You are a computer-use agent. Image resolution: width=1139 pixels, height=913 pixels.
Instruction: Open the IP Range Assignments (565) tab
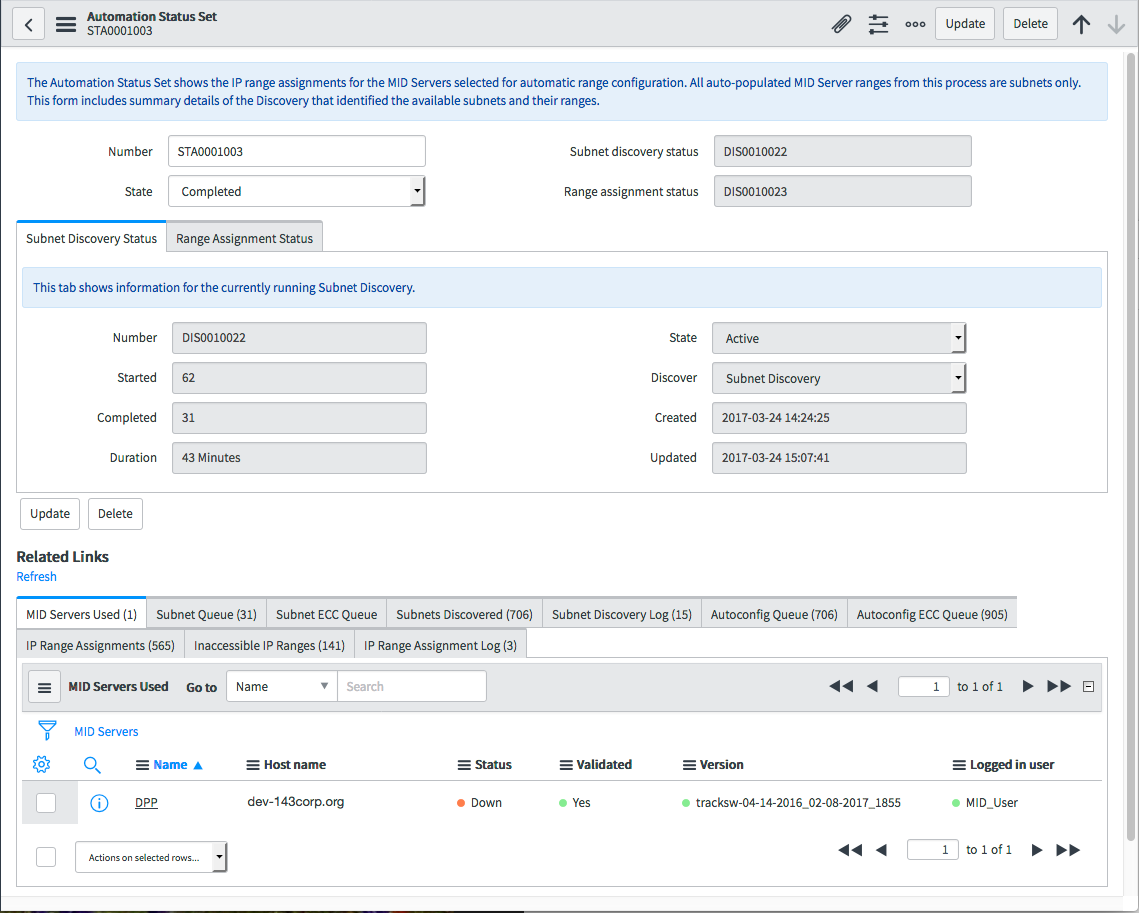[x=100, y=646]
